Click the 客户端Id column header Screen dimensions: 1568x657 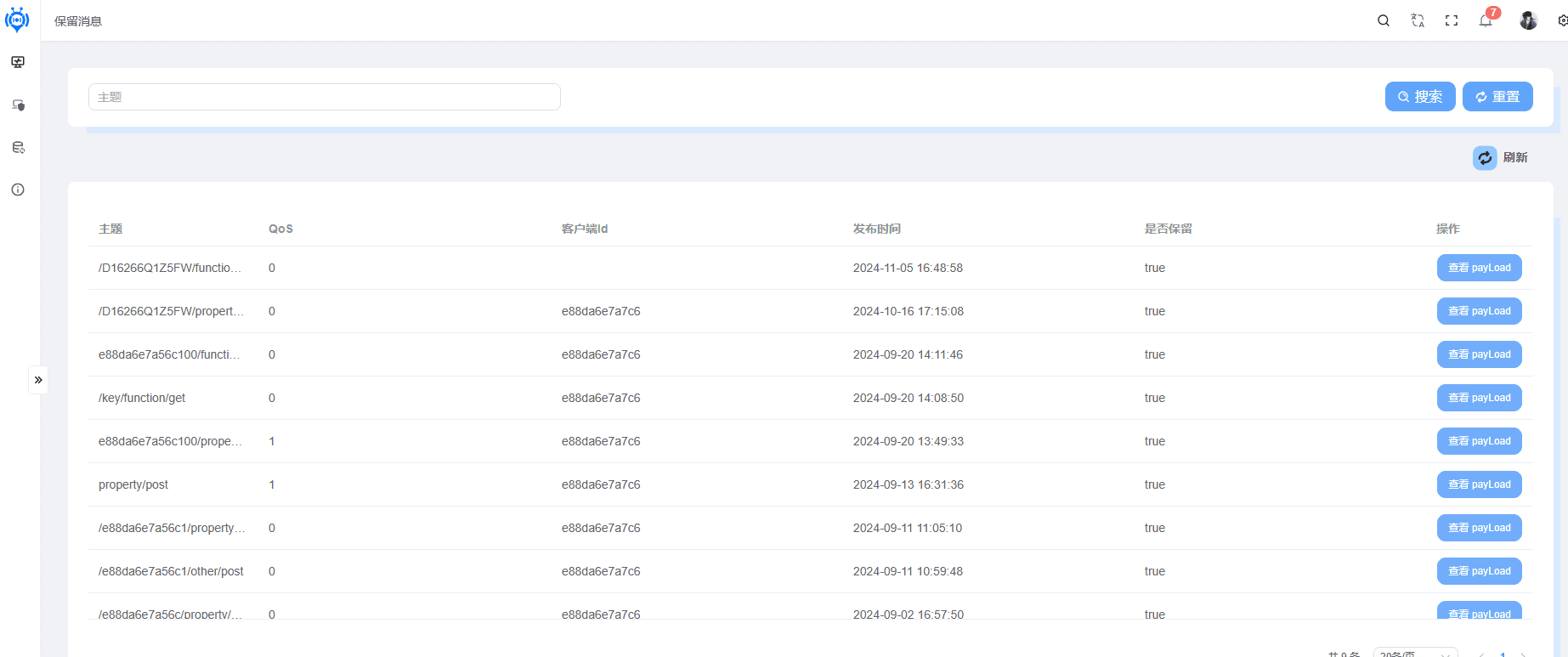pos(585,229)
